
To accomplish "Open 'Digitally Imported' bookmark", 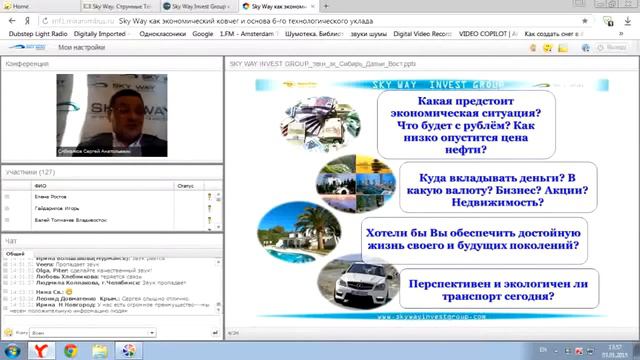I will coord(100,34).
